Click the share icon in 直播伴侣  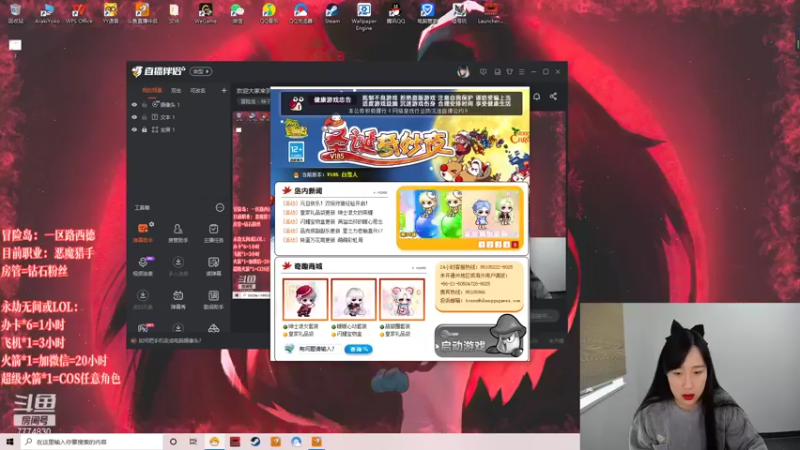point(553,96)
